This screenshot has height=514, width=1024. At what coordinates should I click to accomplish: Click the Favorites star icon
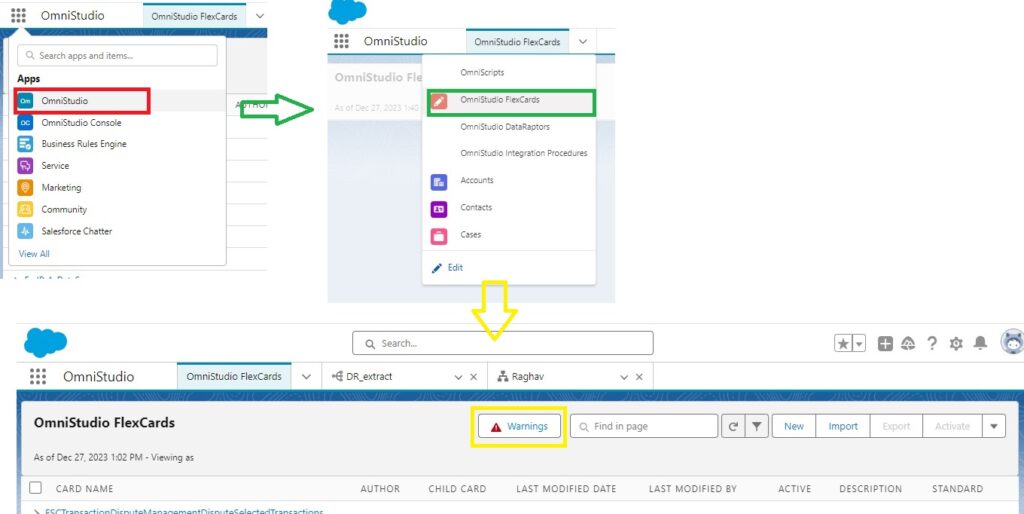coord(843,343)
